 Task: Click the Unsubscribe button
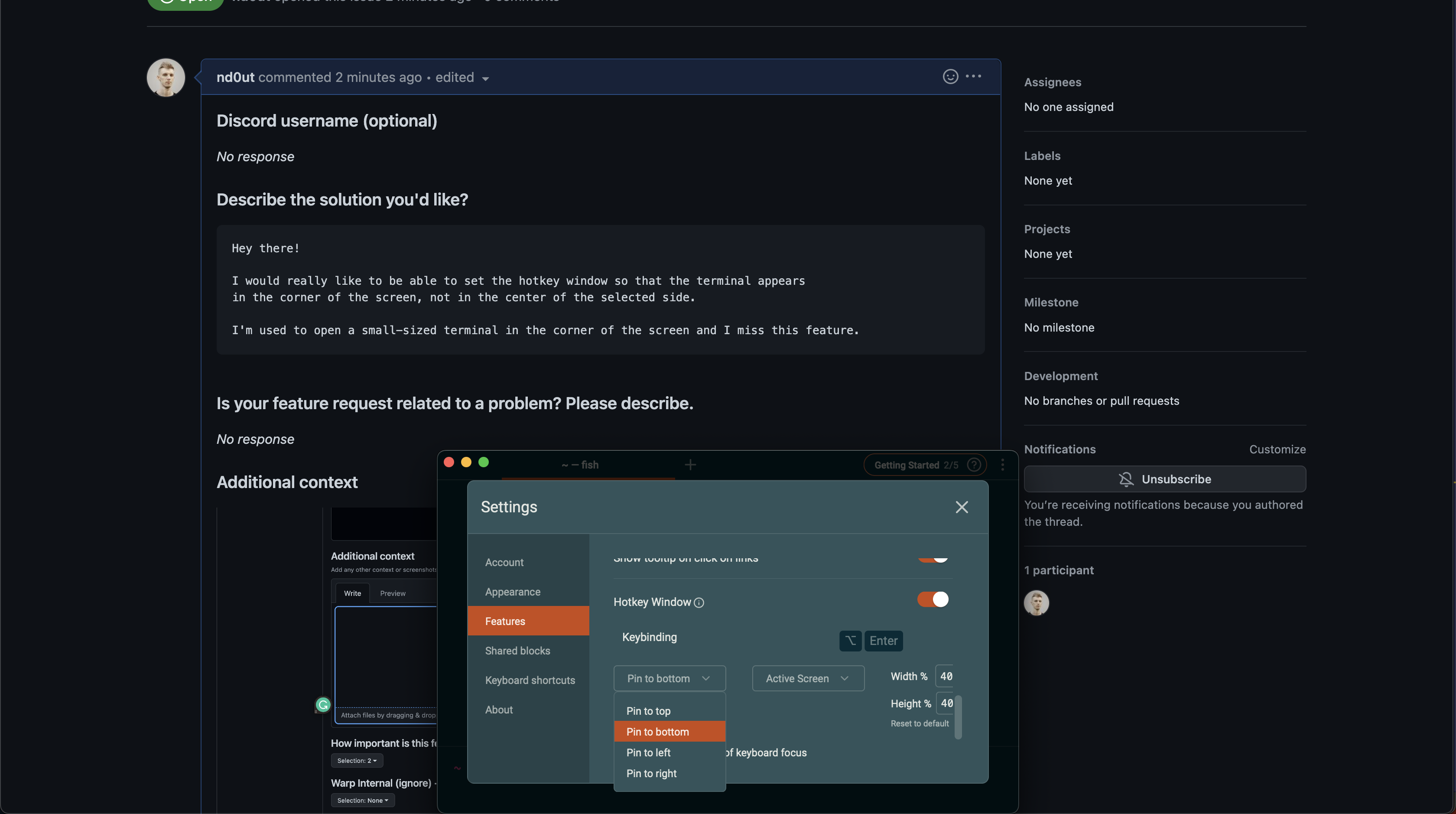1164,479
